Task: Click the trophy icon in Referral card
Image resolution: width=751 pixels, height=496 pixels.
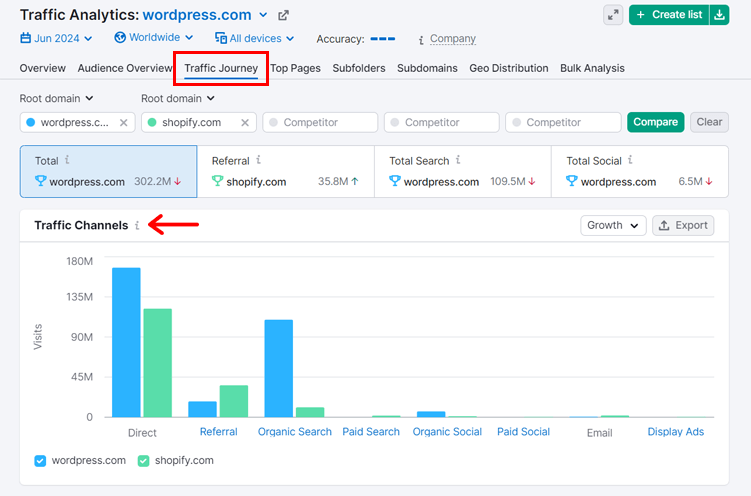Action: (217, 181)
